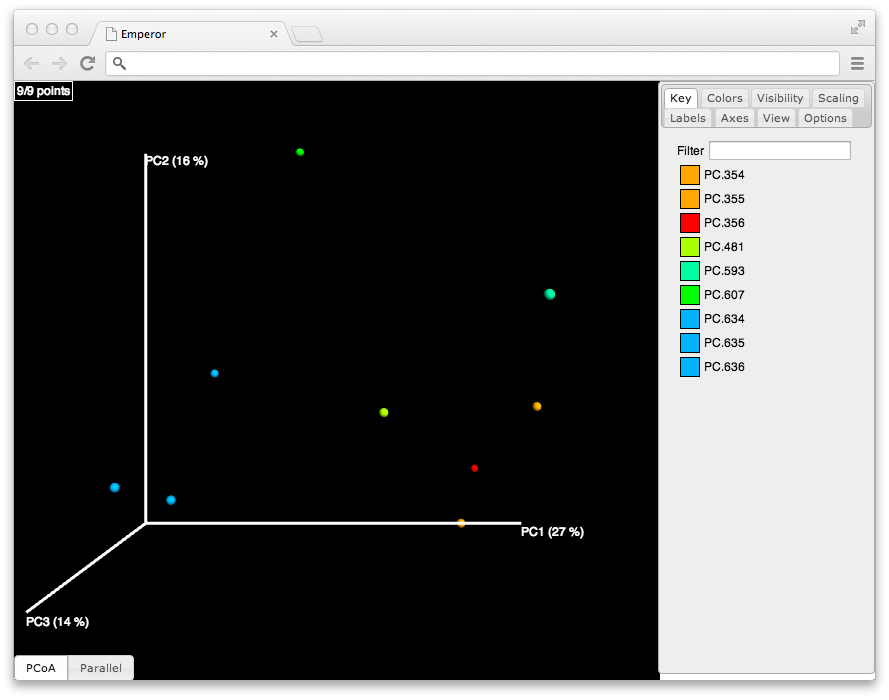Image resolution: width=889 pixels, height=700 pixels.
Task: Select the PC.634 key label
Action: 724,319
